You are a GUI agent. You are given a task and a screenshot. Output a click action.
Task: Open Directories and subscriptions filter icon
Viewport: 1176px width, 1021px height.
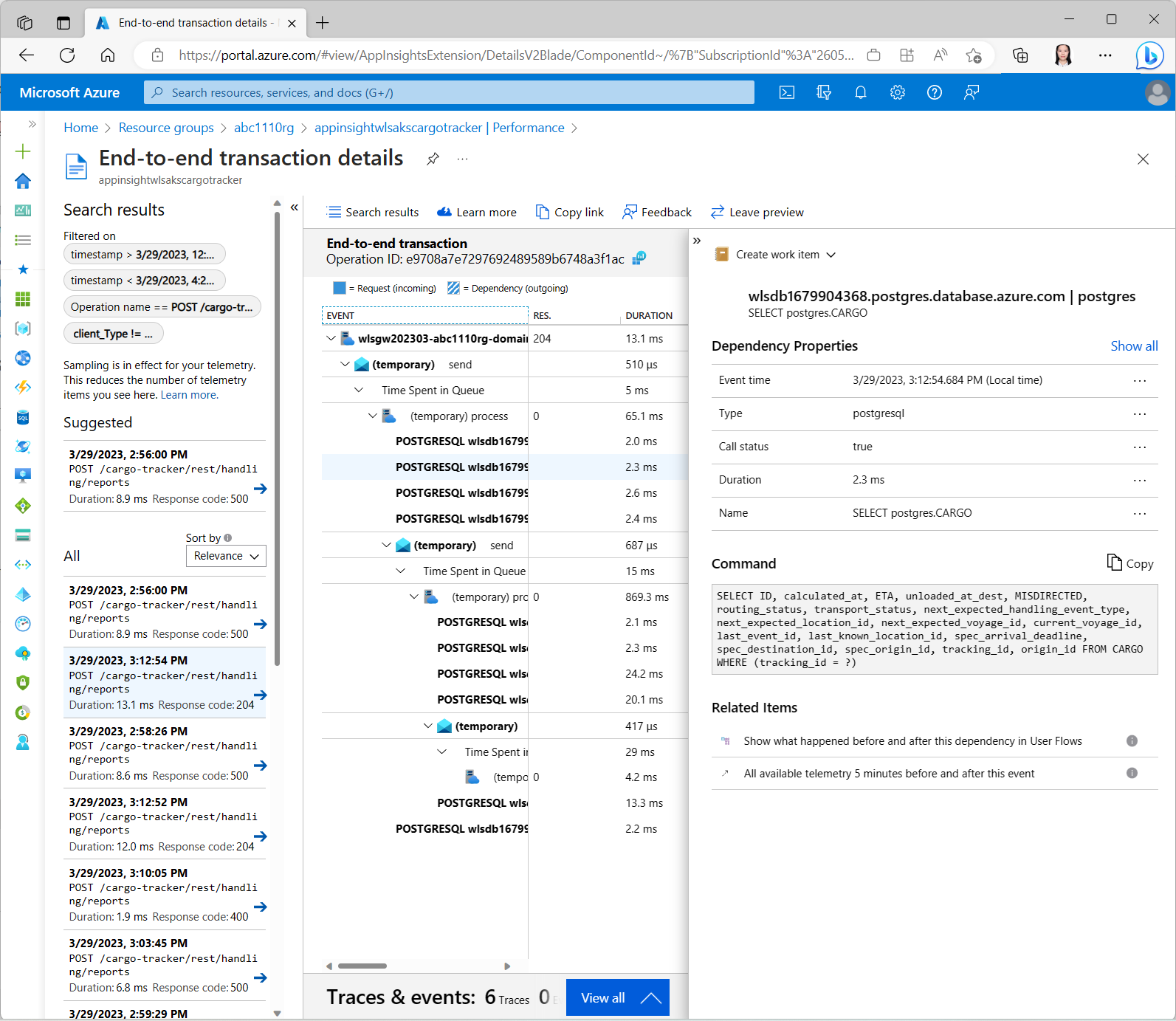824,92
